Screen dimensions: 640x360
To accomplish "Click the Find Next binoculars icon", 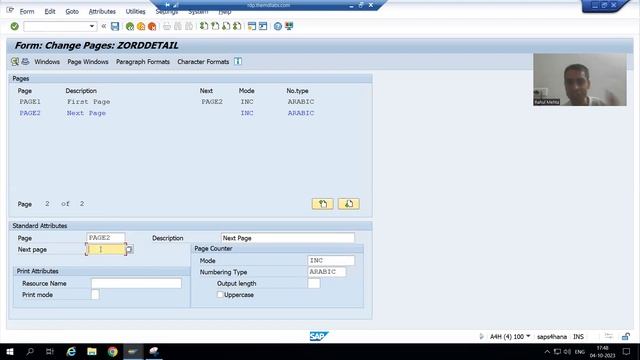I will pyautogui.click(x=189, y=27).
